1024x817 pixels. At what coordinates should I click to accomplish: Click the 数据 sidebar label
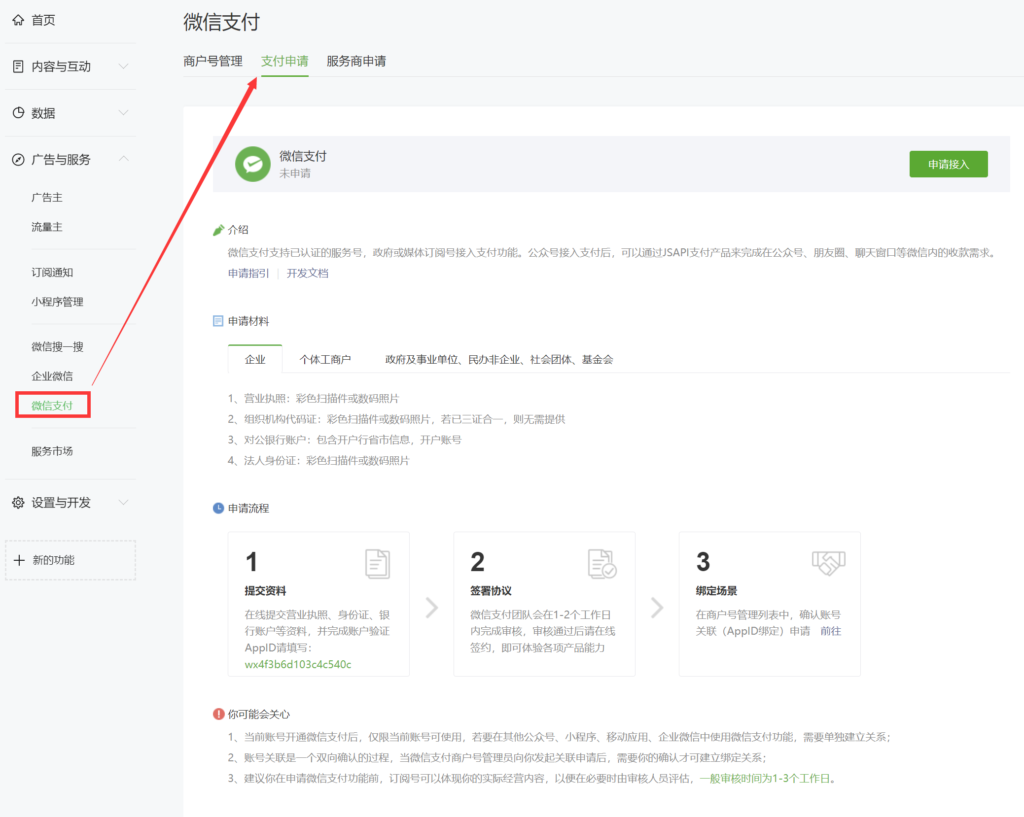point(43,113)
